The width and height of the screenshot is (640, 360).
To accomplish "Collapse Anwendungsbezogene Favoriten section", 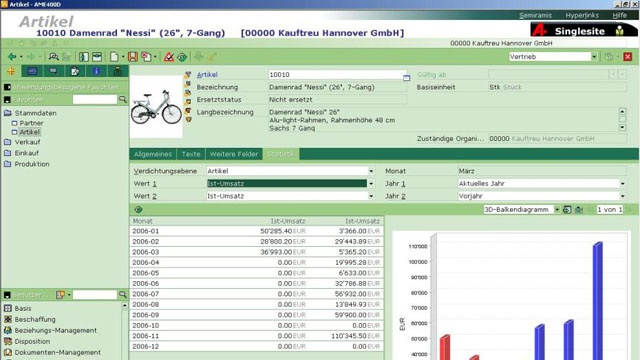I will pos(7,87).
